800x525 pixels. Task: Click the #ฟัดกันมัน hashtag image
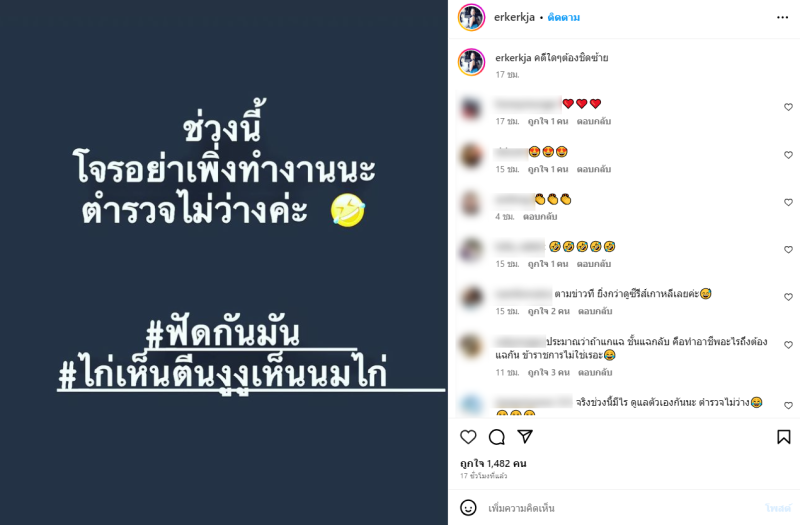222,334
